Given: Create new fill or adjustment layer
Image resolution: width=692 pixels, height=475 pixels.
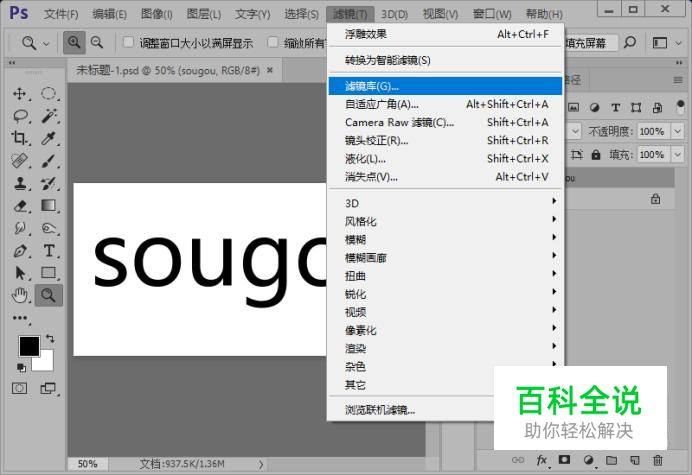Looking at the screenshot, I should coord(588,460).
